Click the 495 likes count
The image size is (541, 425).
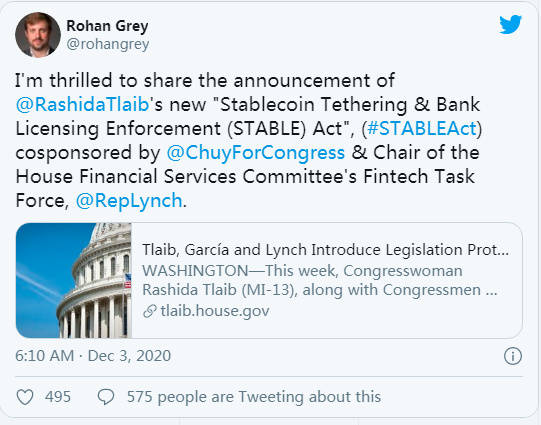pyautogui.click(x=58, y=397)
